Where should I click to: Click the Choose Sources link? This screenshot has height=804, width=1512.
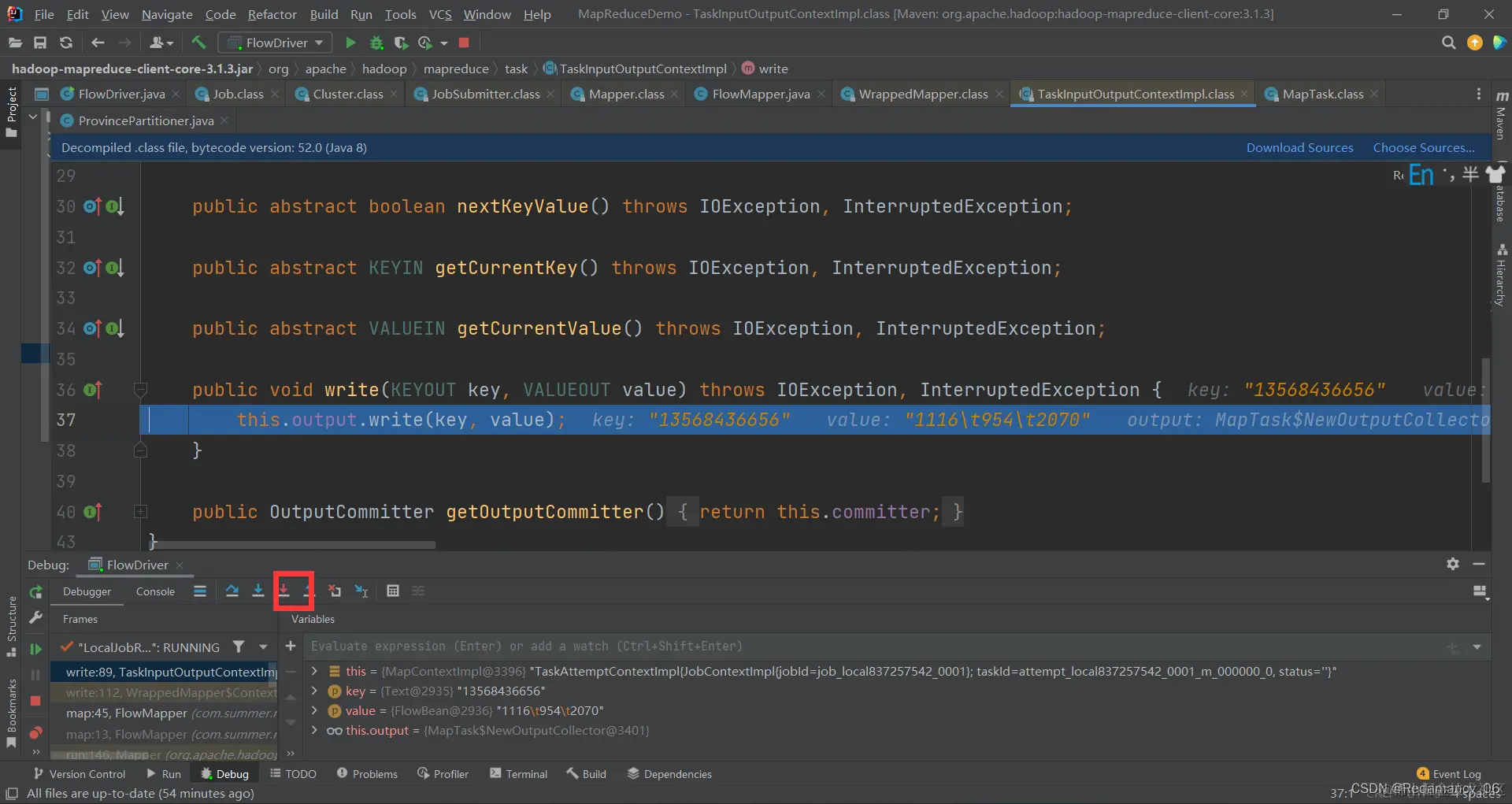pos(1424,147)
